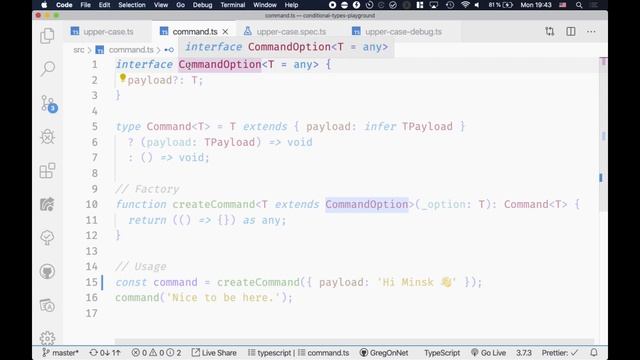
Task: Click CommandOption in line 10
Action: 367,204
